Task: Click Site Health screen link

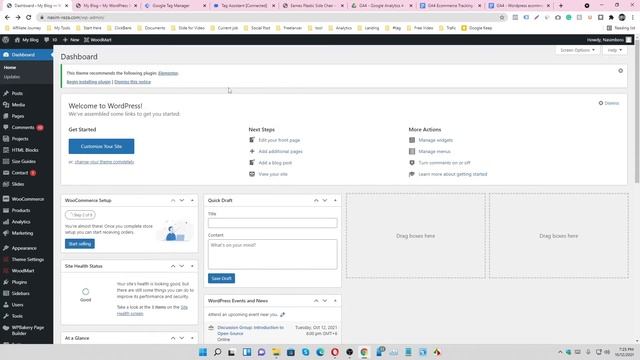Action: pyautogui.click(x=152, y=310)
